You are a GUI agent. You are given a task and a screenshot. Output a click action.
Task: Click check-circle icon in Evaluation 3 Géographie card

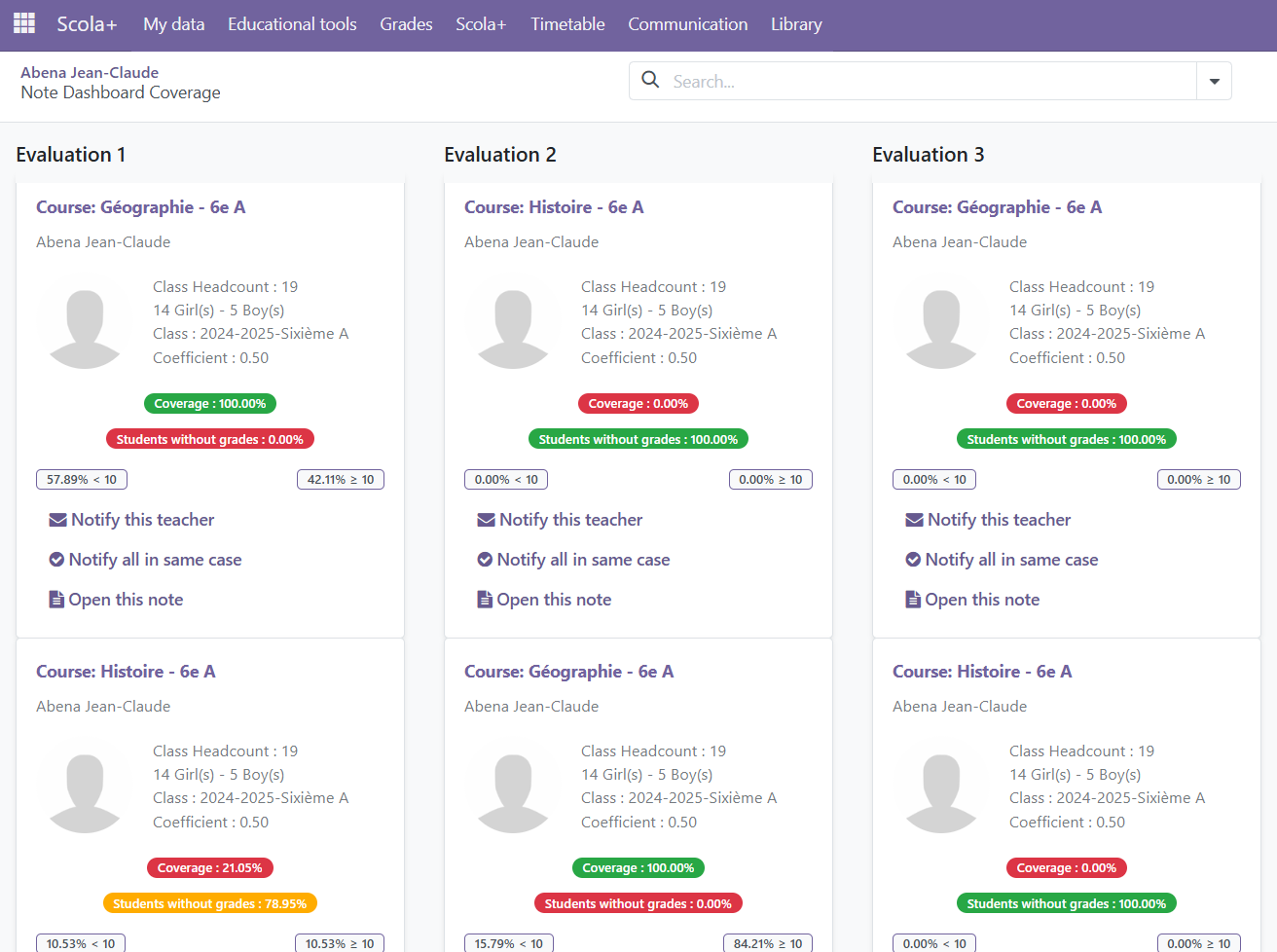913,560
